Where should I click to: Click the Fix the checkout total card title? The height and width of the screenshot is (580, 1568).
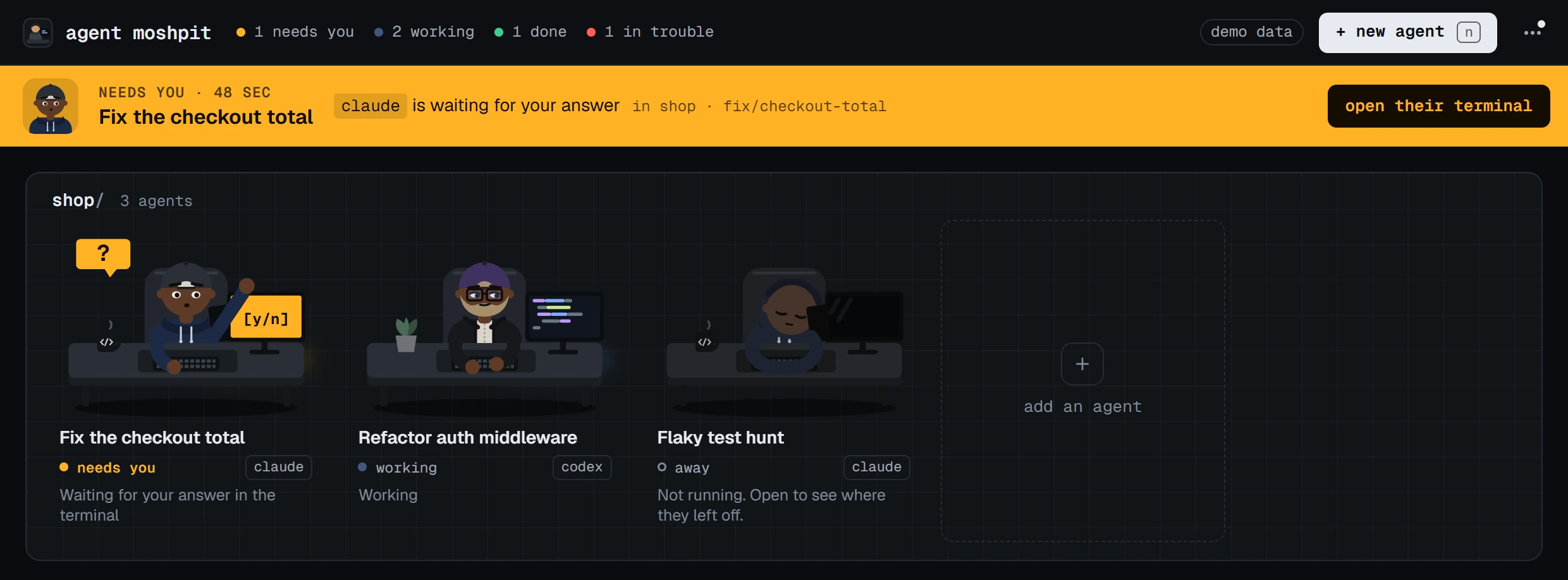[152, 437]
